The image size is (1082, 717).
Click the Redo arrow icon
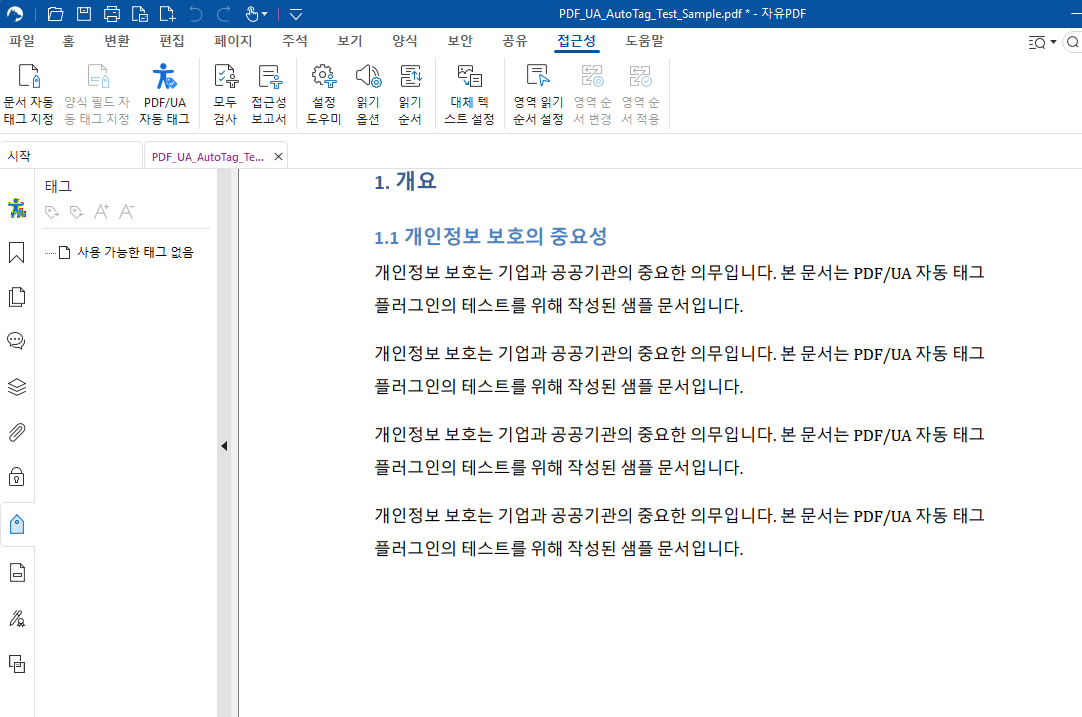pyautogui.click(x=224, y=14)
